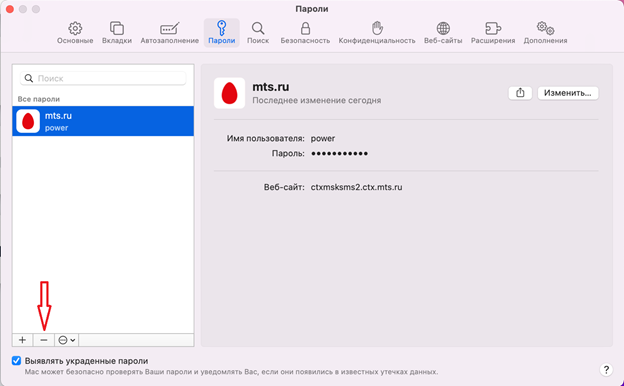Click website ctxmsksms2.ctx.mts.ru
Screen dimensions: 624x386
(357, 187)
